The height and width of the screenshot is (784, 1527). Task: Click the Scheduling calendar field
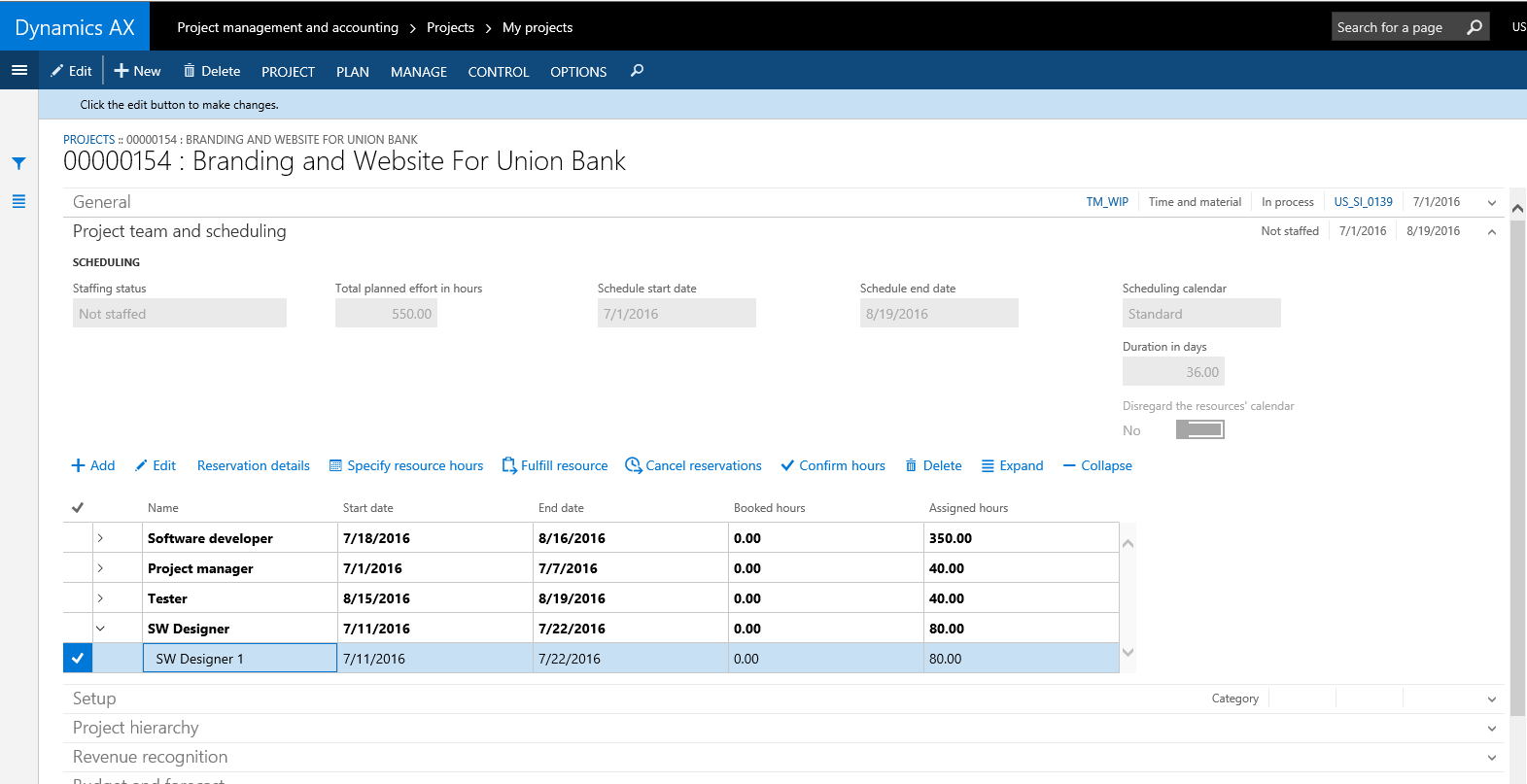tap(1201, 313)
